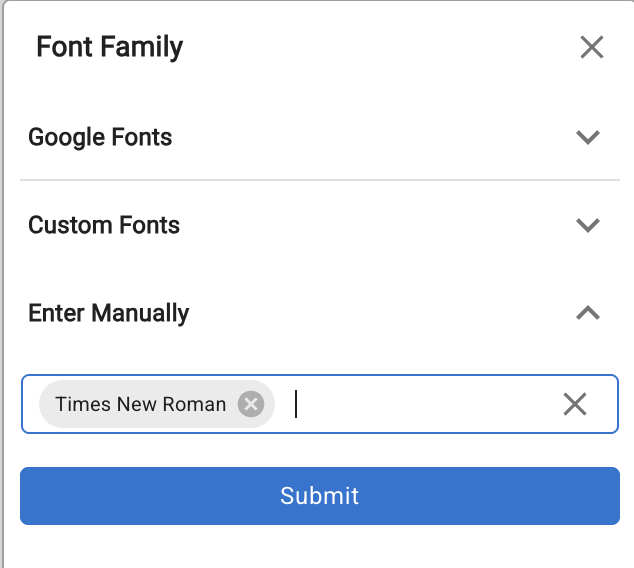Close the Font Family dialog
This screenshot has height=568, width=634.
click(x=592, y=47)
